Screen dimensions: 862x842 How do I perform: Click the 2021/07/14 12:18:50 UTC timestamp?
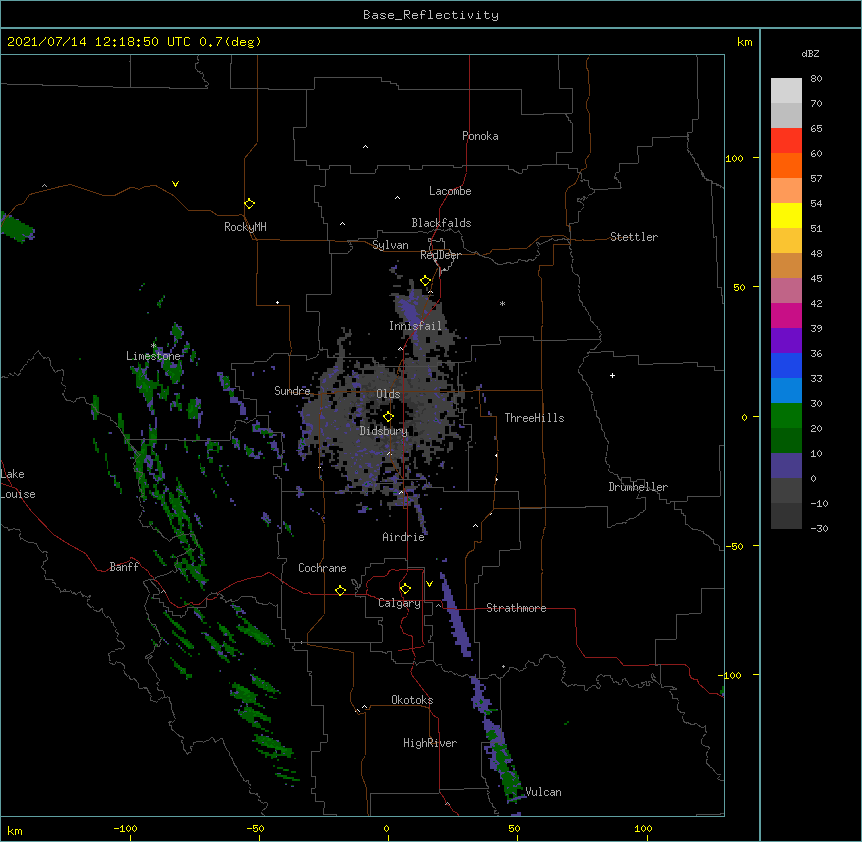click(99, 42)
